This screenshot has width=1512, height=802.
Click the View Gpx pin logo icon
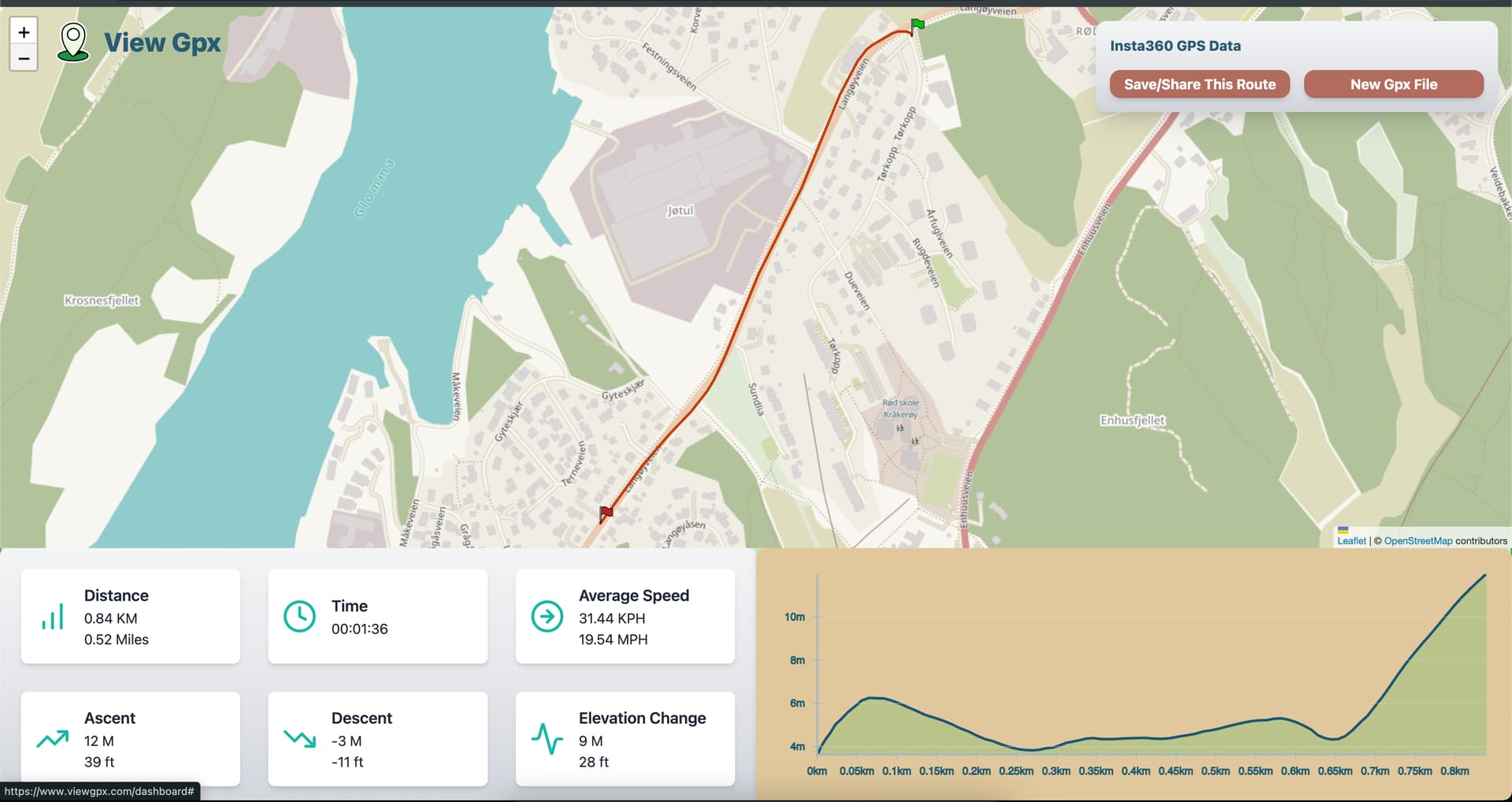point(73,43)
